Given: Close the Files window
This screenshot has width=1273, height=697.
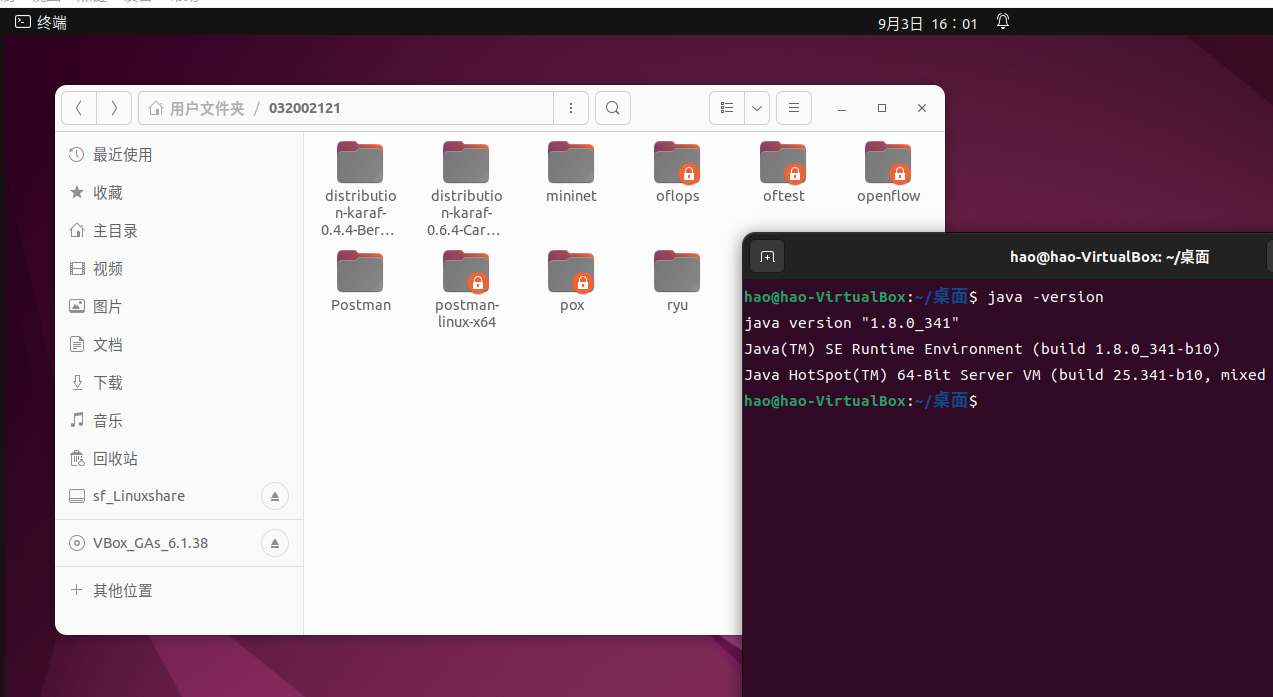Looking at the screenshot, I should 922,108.
